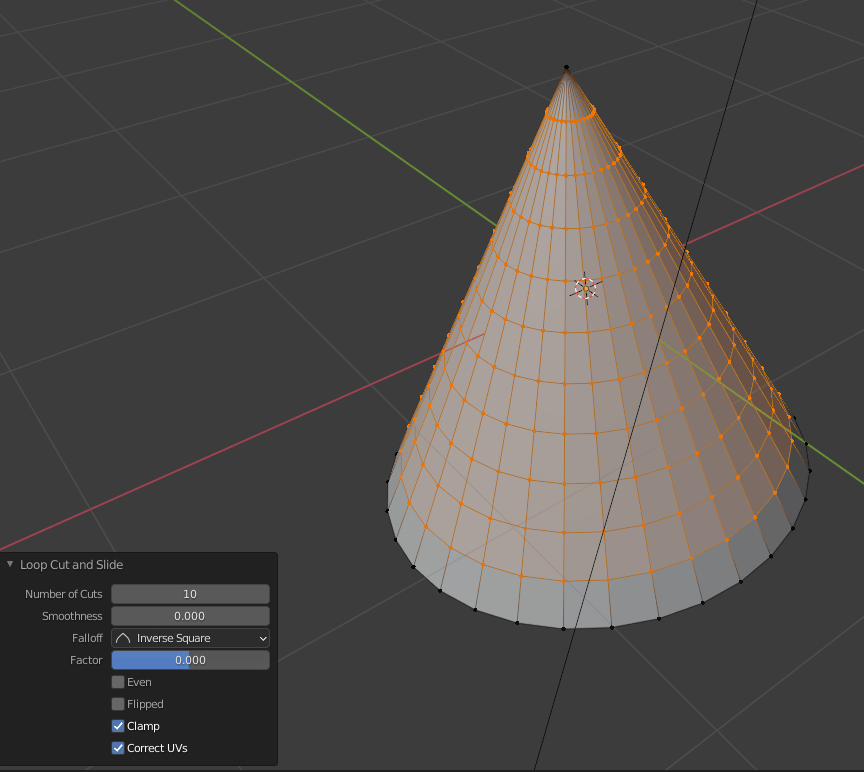Click the Number of Cuts field
864x772 pixels.
[x=190, y=594]
